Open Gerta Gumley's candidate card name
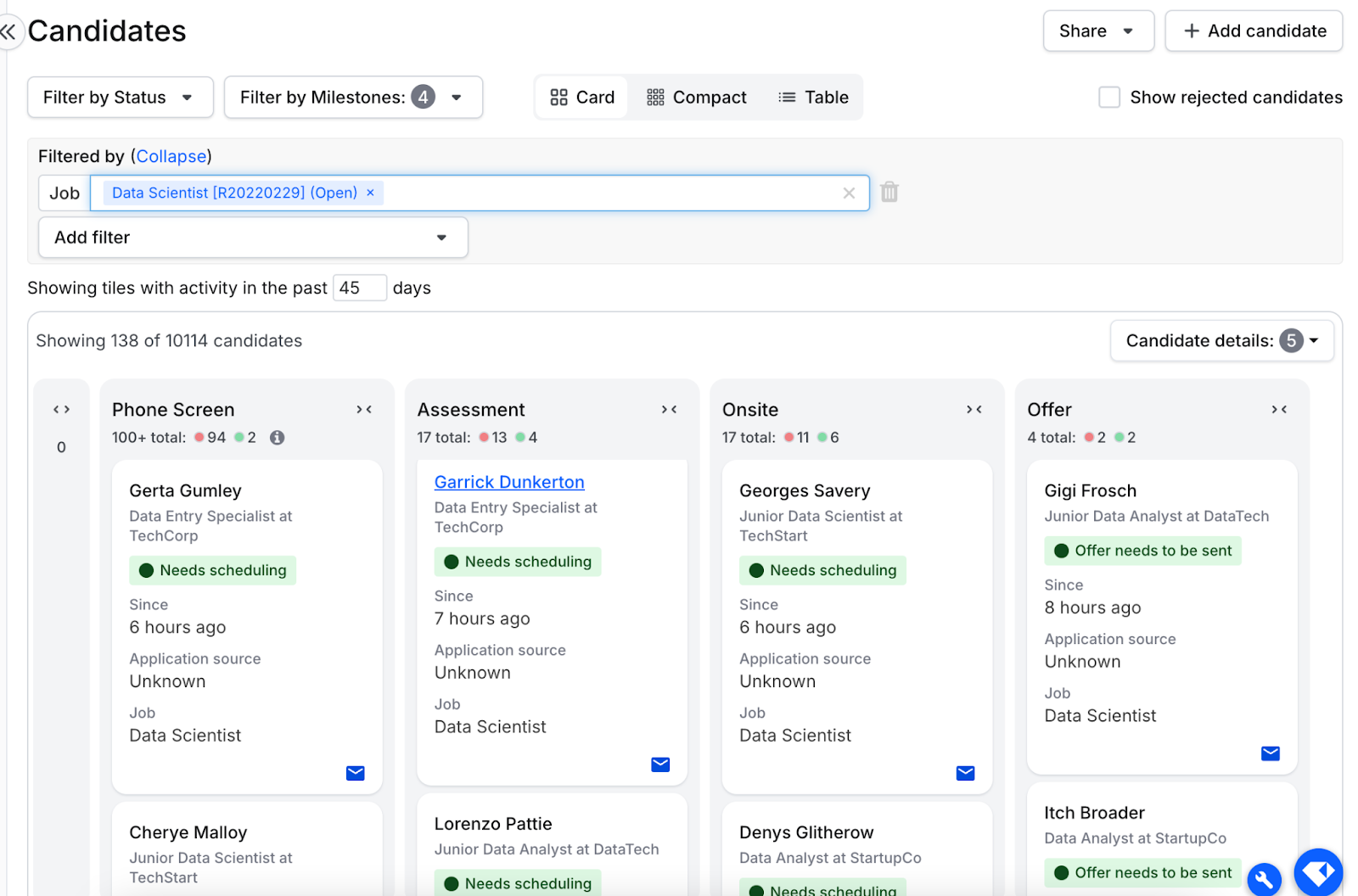 [x=185, y=490]
